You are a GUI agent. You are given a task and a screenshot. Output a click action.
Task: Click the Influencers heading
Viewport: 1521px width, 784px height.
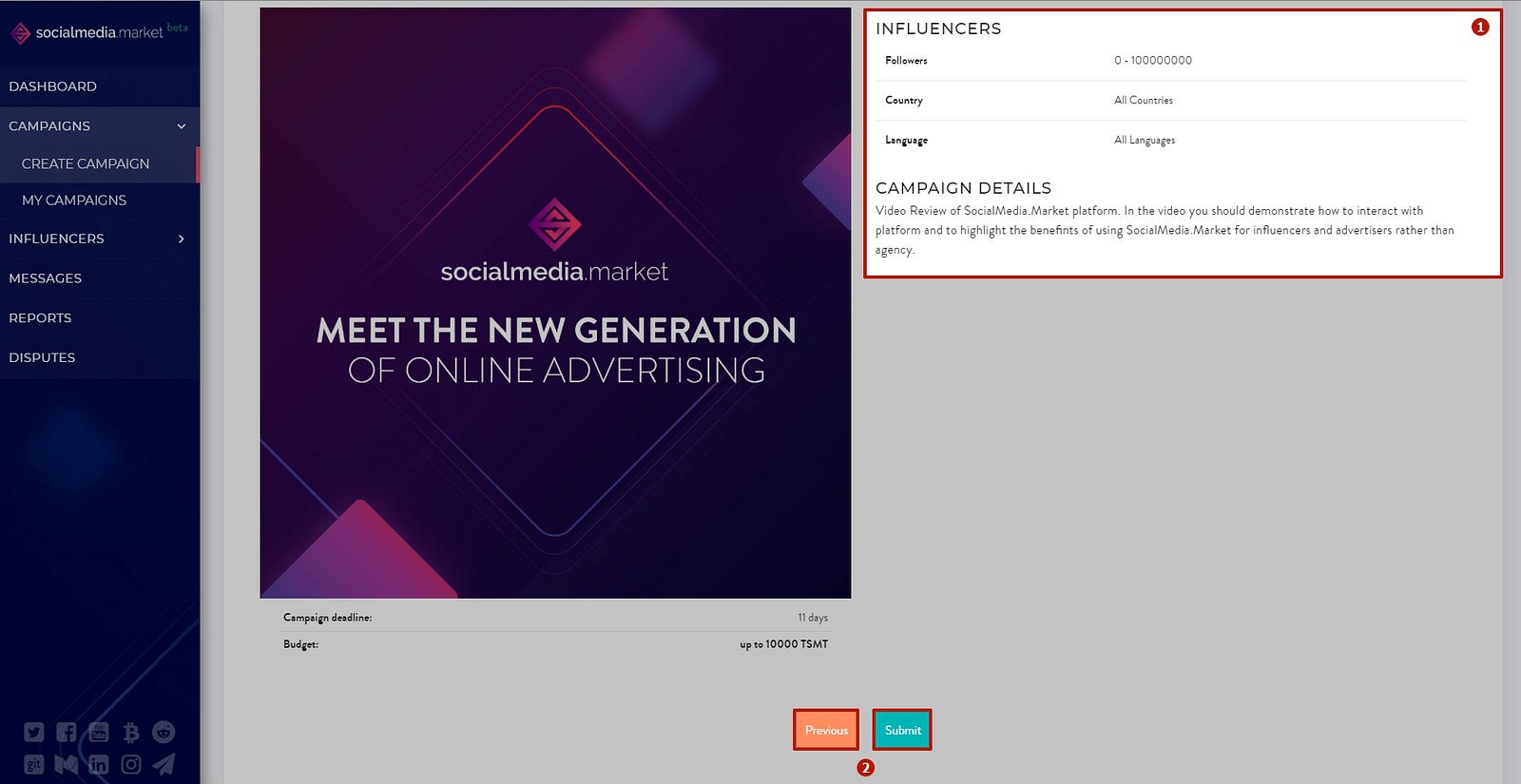(x=938, y=29)
